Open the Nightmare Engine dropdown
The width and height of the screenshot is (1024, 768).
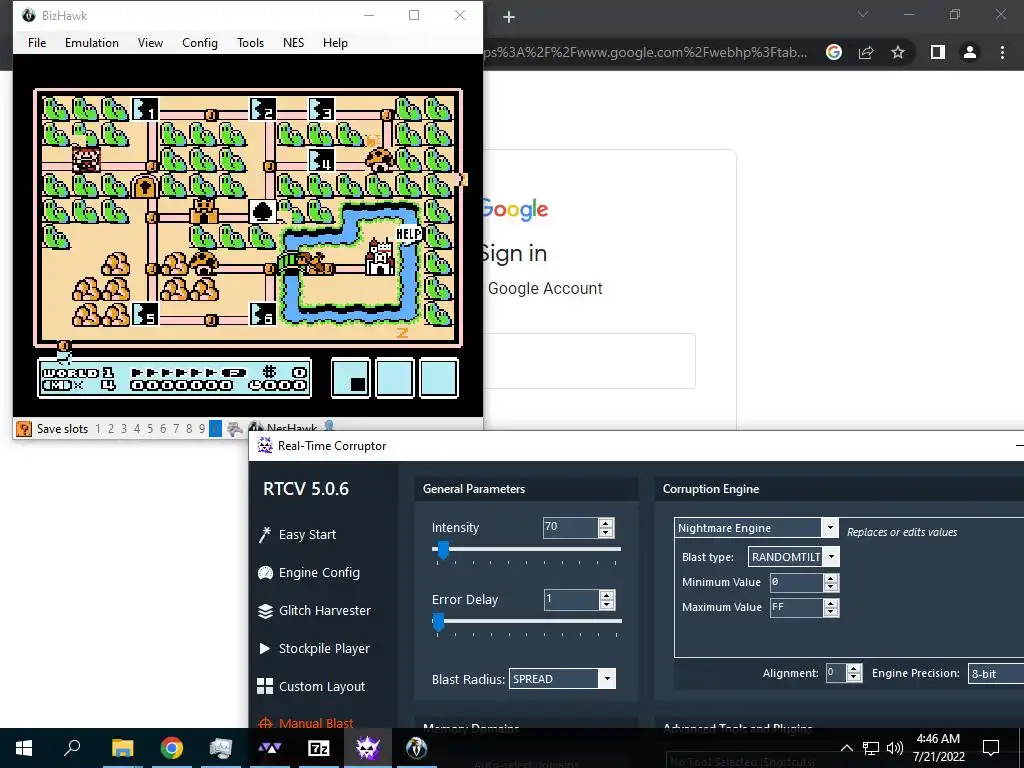pyautogui.click(x=829, y=528)
